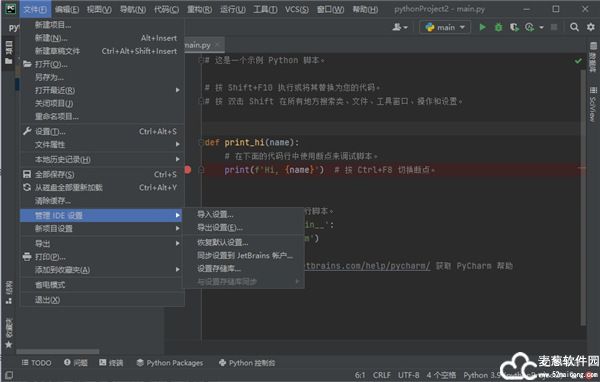The width and height of the screenshot is (600, 382).
Task: Open the Database right sidebar panel
Action: pyautogui.click(x=593, y=57)
